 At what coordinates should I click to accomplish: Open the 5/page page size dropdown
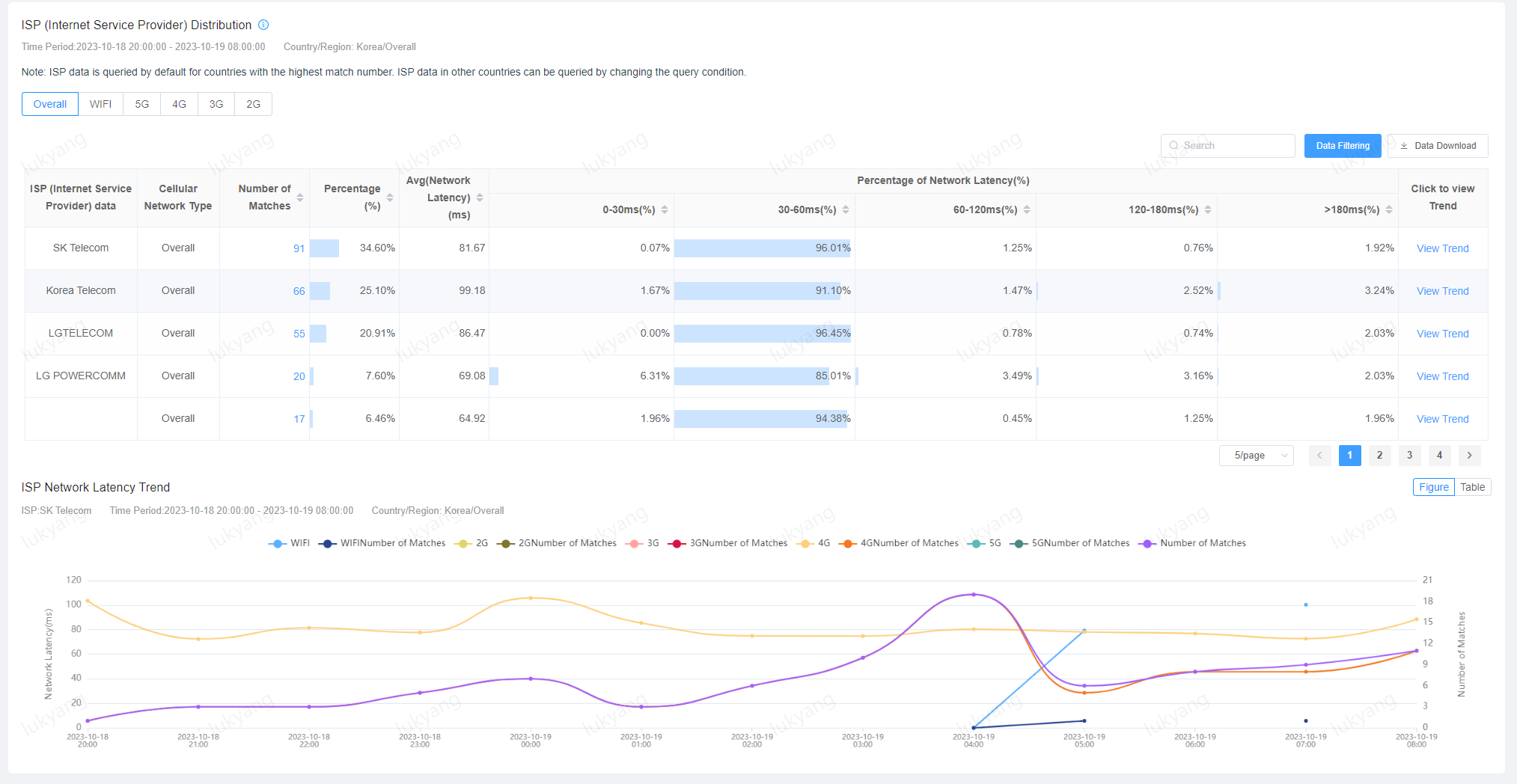1256,455
